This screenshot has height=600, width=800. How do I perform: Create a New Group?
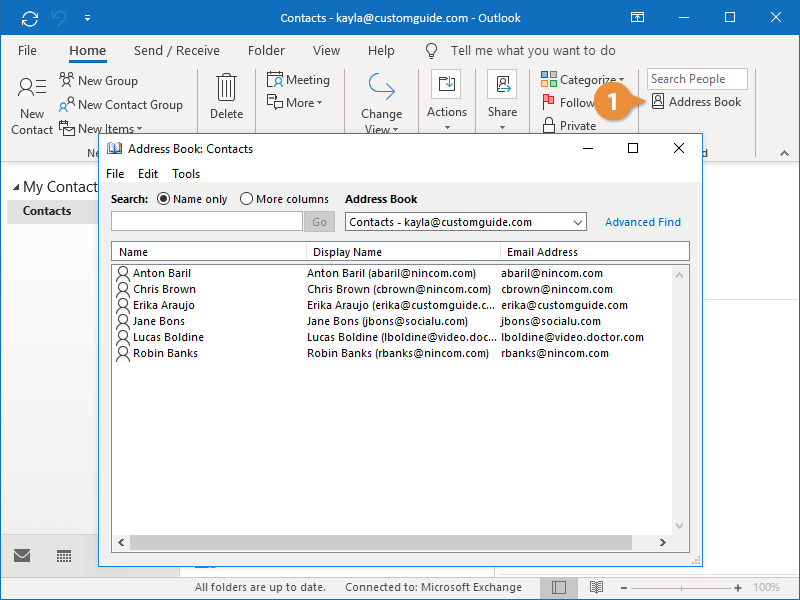pos(98,81)
